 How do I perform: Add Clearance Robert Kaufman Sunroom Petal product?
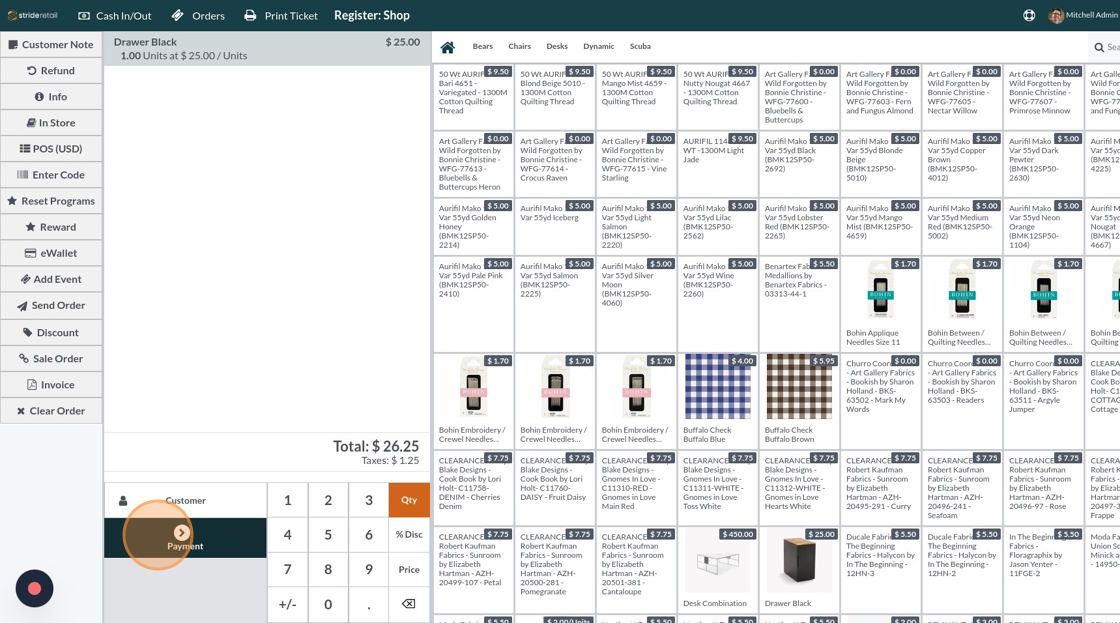coord(473,569)
